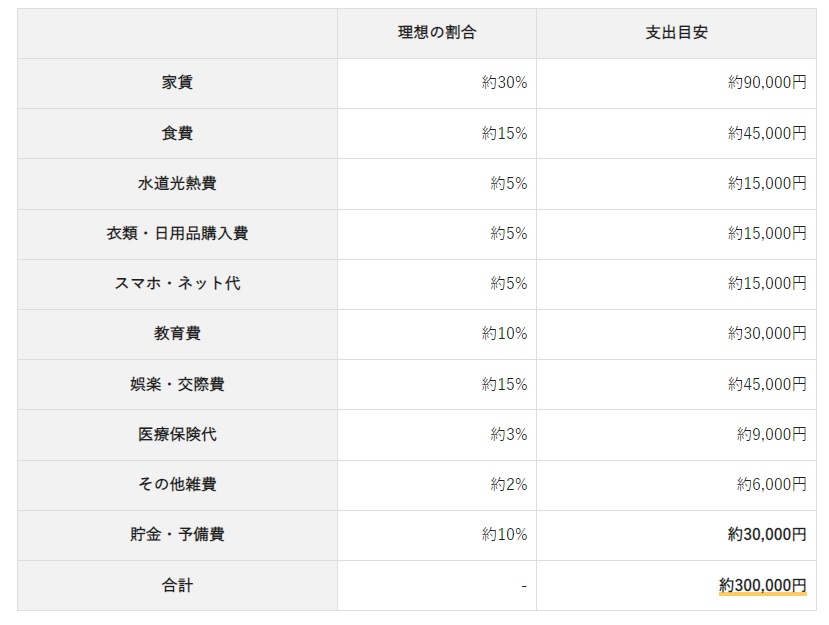Viewport: 829px width, 625px height.
Task: Click the 約90,000円 rent amount cell
Action: [766, 83]
